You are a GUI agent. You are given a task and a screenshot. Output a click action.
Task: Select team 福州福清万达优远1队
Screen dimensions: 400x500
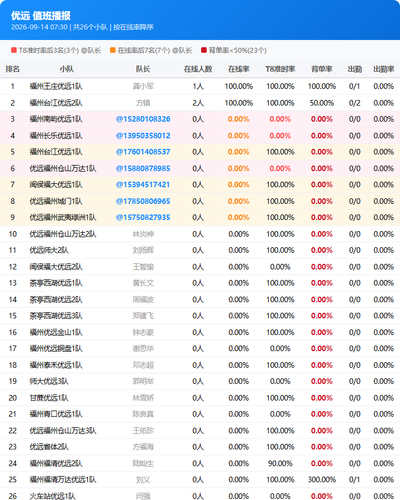tap(63, 480)
